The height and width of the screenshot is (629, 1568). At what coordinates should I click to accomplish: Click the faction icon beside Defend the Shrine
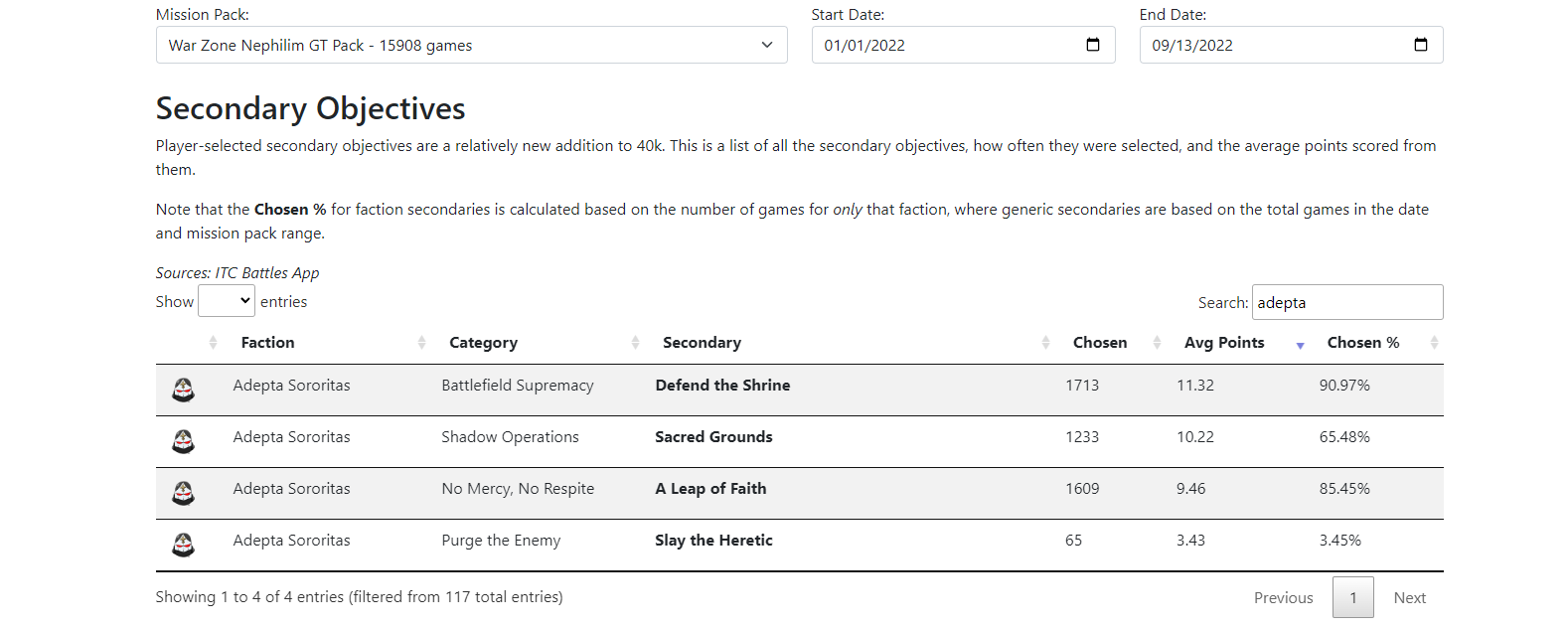(x=183, y=390)
